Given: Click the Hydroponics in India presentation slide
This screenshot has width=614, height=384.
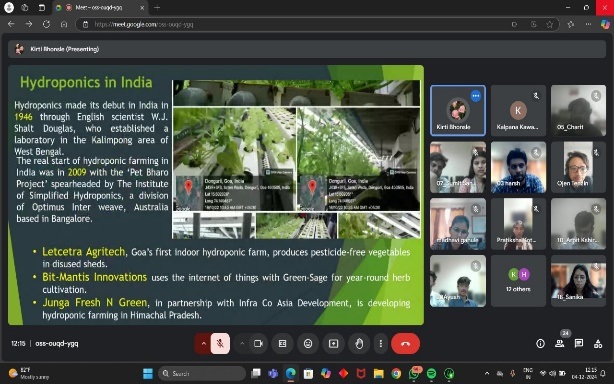Looking at the screenshot, I should pos(216,195).
